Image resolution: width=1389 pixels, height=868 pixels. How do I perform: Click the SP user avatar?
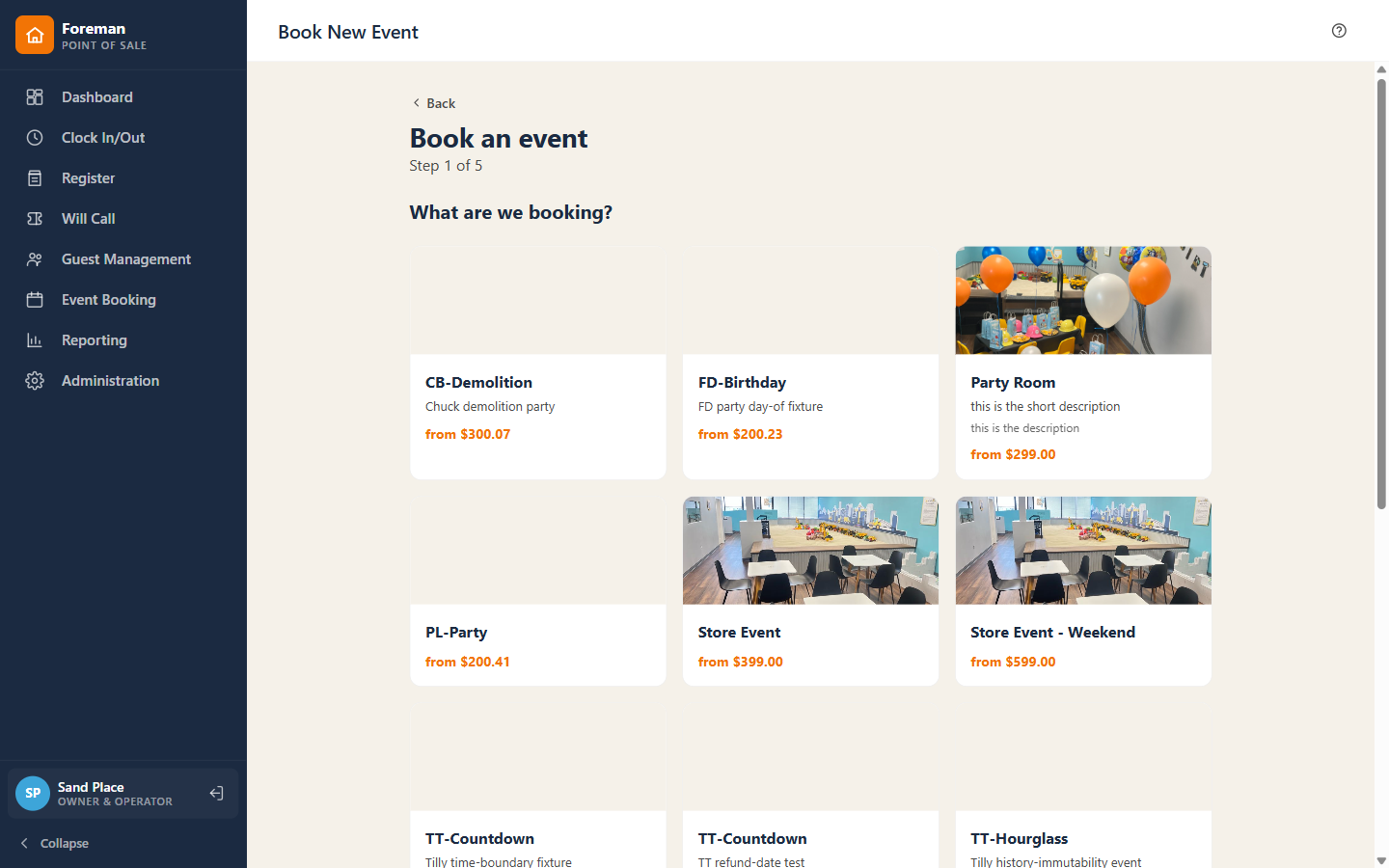33,793
